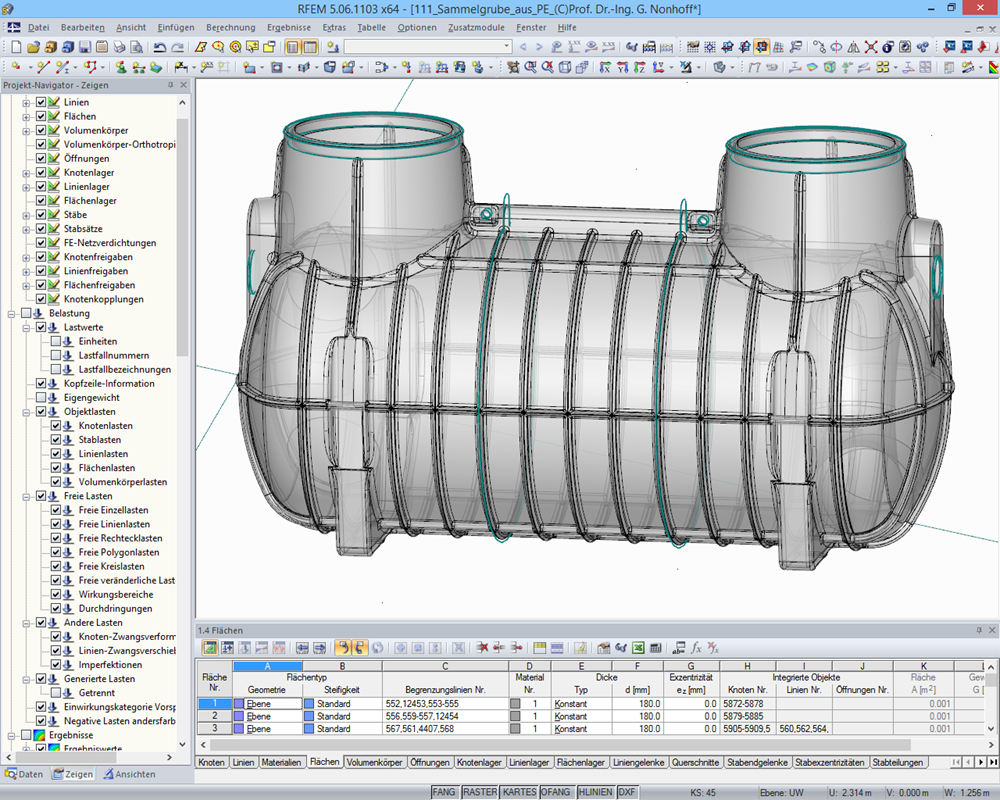Click the red X delete row icon in table toolbar

click(483, 648)
